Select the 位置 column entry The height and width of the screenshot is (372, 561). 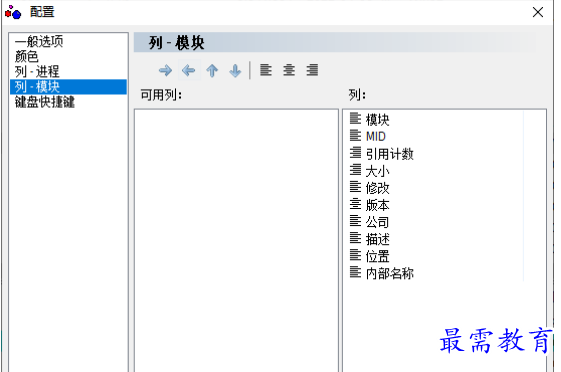coord(377,256)
